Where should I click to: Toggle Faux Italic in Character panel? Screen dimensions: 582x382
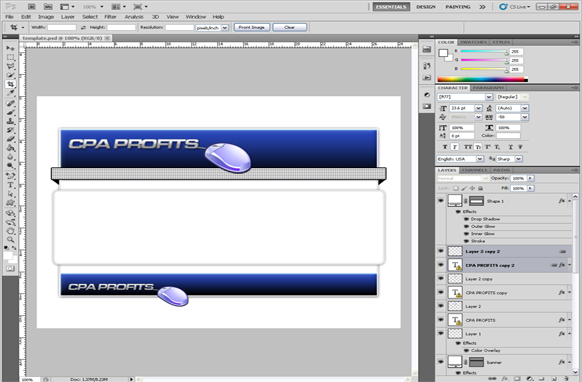(x=455, y=147)
